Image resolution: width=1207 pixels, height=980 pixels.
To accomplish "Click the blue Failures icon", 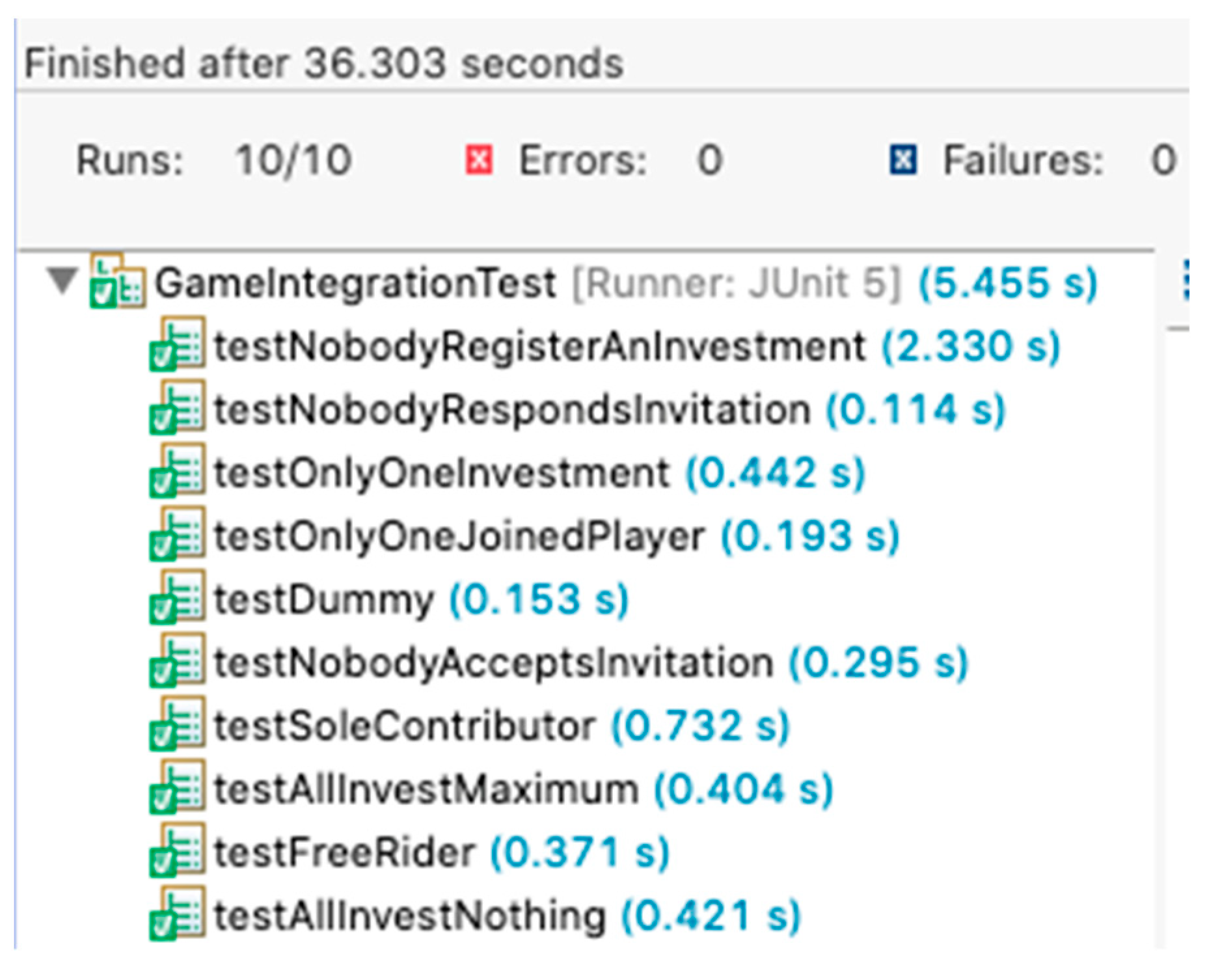I will [x=902, y=160].
